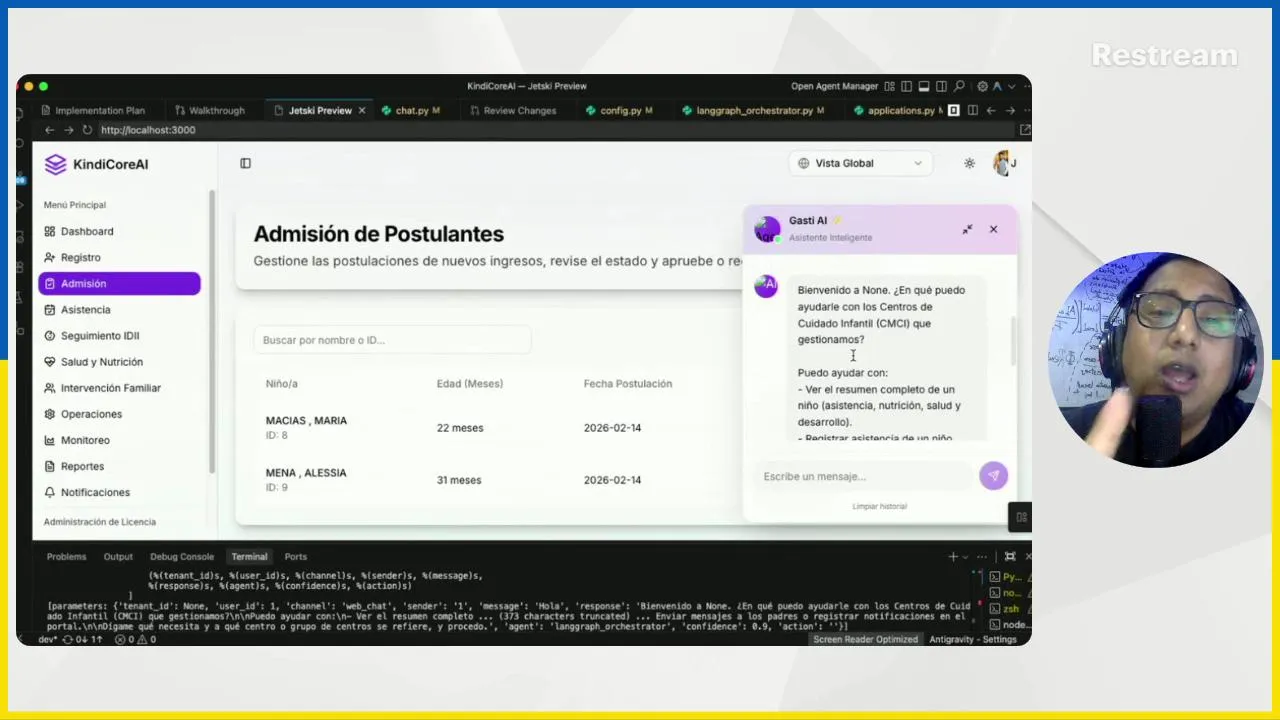Send the chat message
Viewport: 1280px width, 720px height.
click(993, 476)
